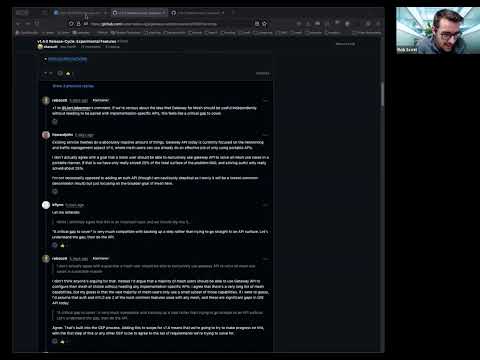480x360 pixels.
Task: Click the page vertical scrollbar thumb
Action: (382, 94)
